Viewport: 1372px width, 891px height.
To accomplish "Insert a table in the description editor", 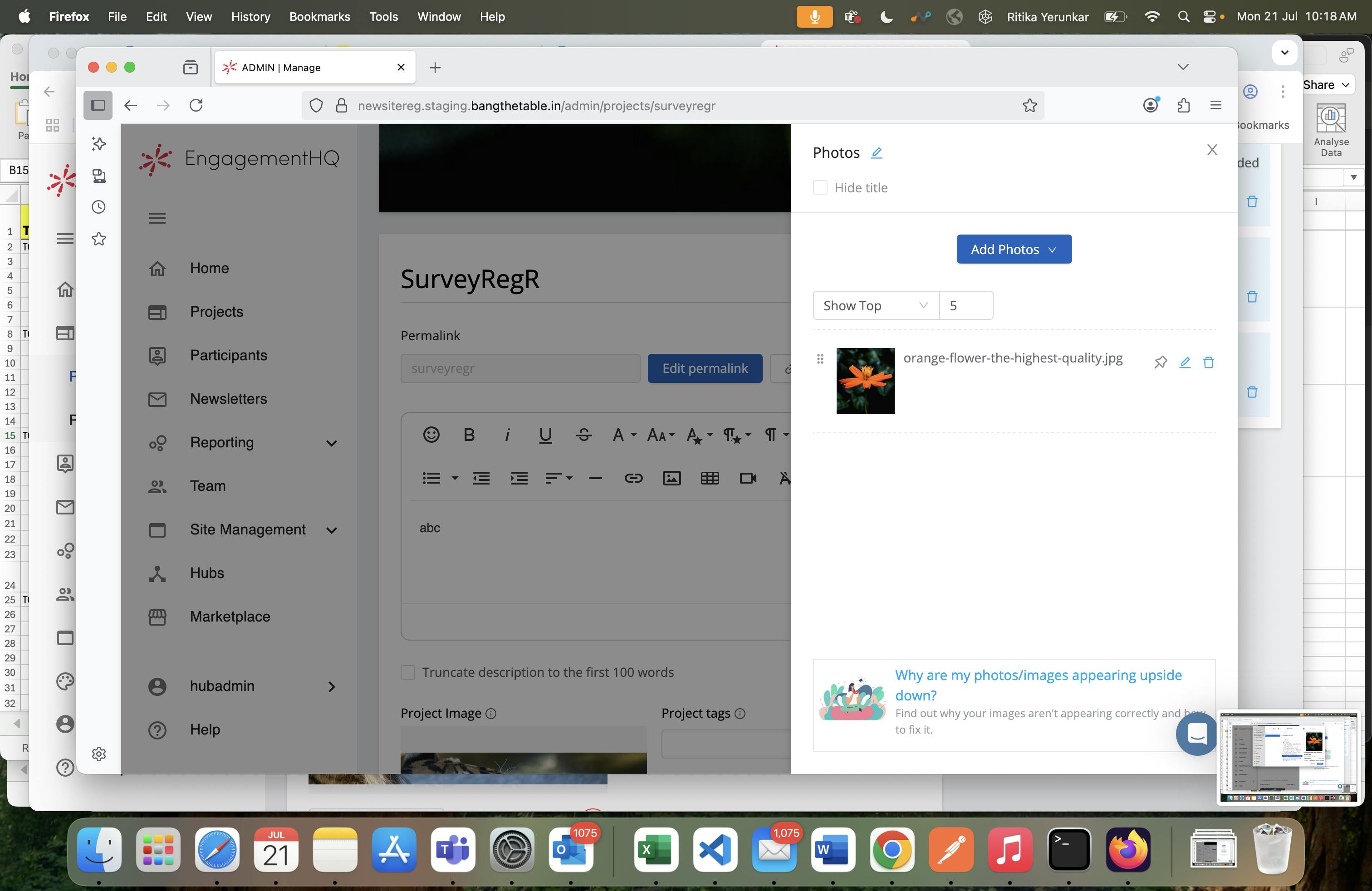I will (x=710, y=478).
